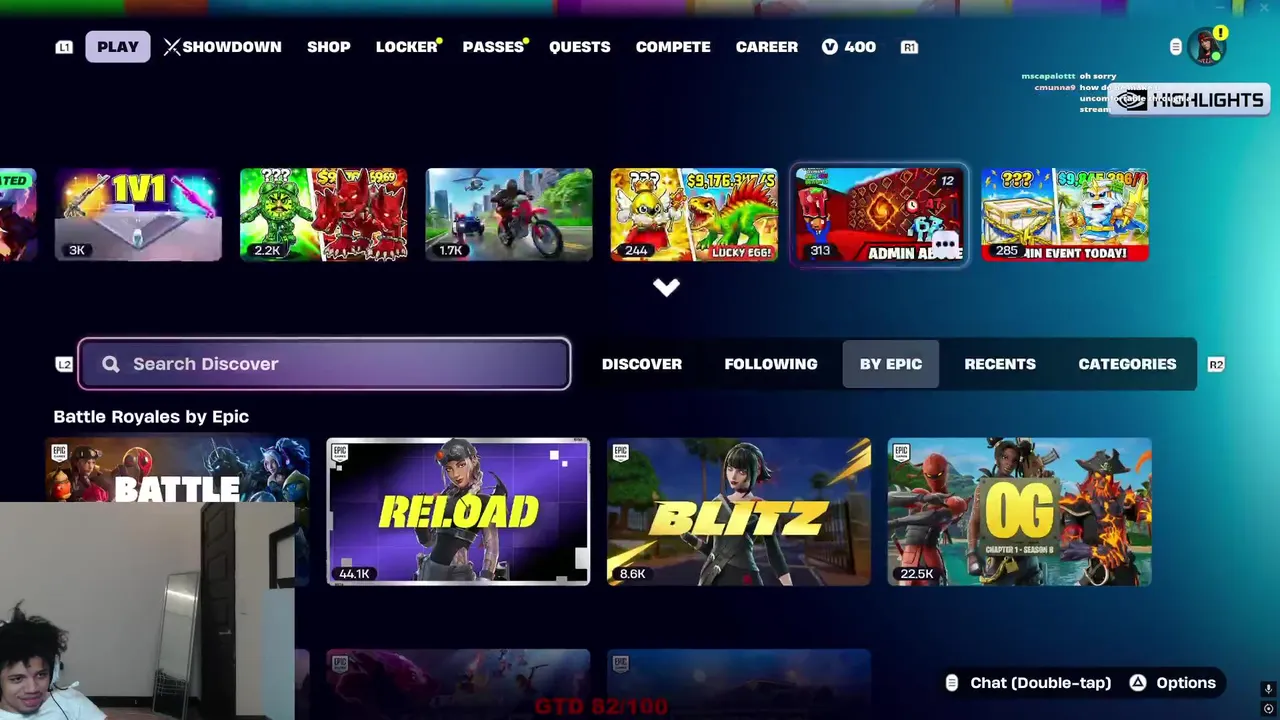This screenshot has height=720, width=1280.
Task: Open the player avatar profile
Action: point(1206,47)
